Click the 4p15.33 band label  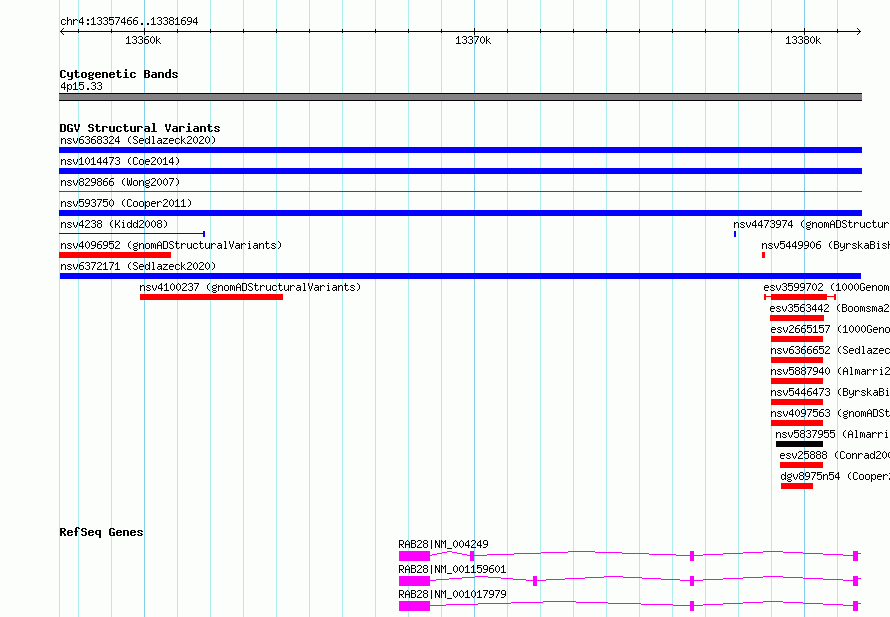click(81, 86)
